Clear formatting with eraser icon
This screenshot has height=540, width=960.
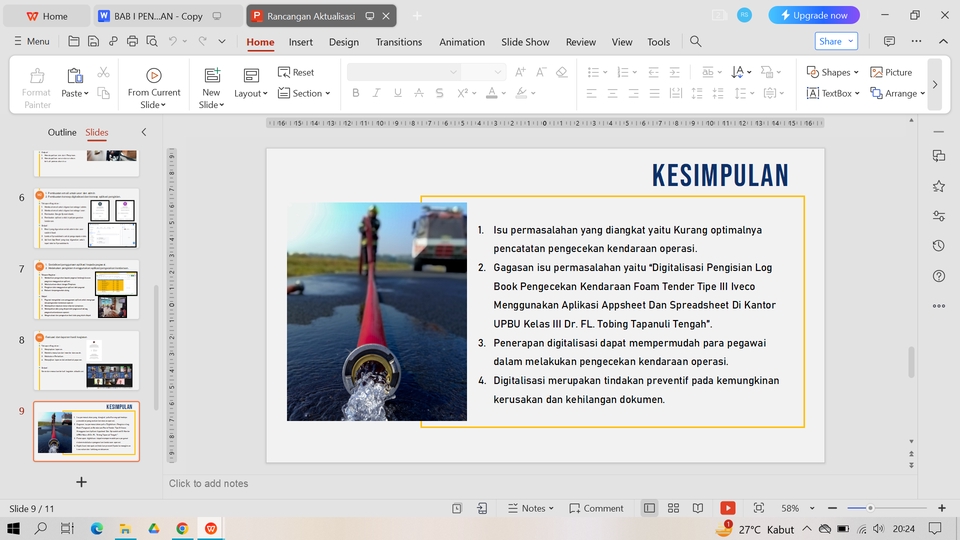561,72
